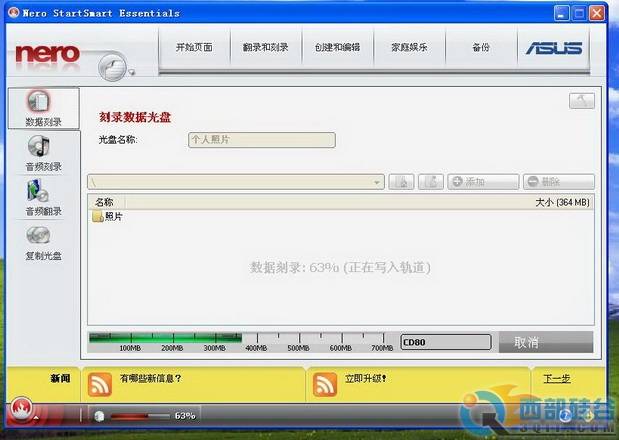Click the 下一步 next link
Viewport: 619px width, 440px height.
pos(557,378)
